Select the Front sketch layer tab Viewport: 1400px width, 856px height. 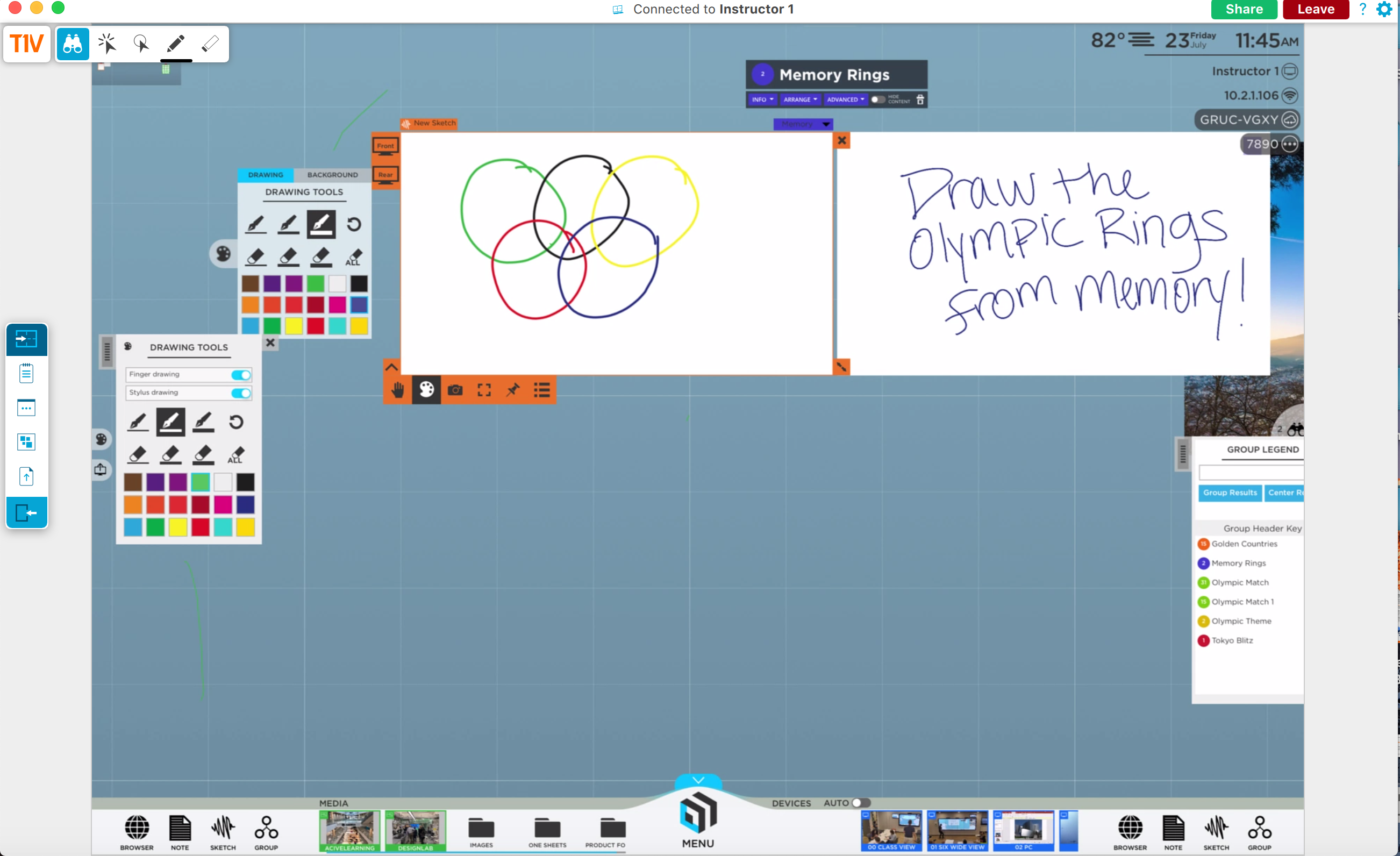385,146
